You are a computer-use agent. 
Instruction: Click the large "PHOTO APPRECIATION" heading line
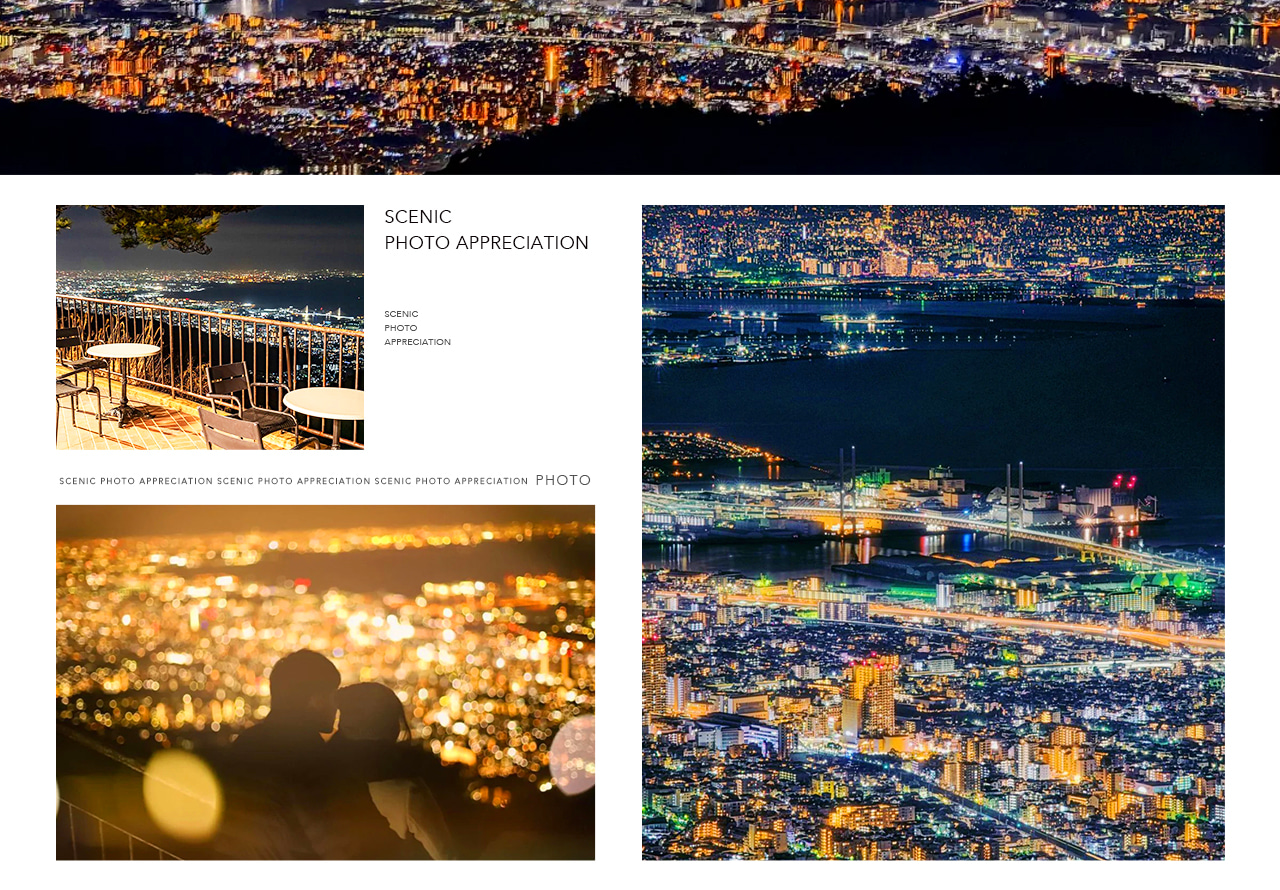[x=487, y=243]
